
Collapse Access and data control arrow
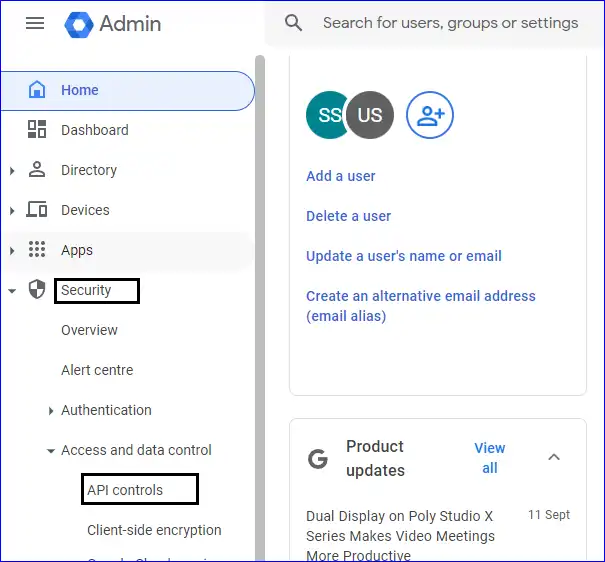click(x=51, y=451)
